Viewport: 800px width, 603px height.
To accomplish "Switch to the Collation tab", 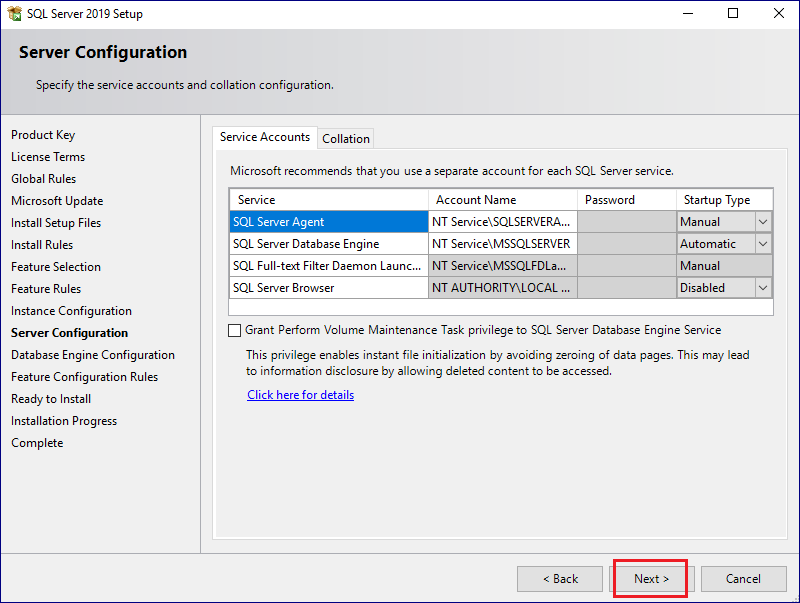I will [346, 139].
